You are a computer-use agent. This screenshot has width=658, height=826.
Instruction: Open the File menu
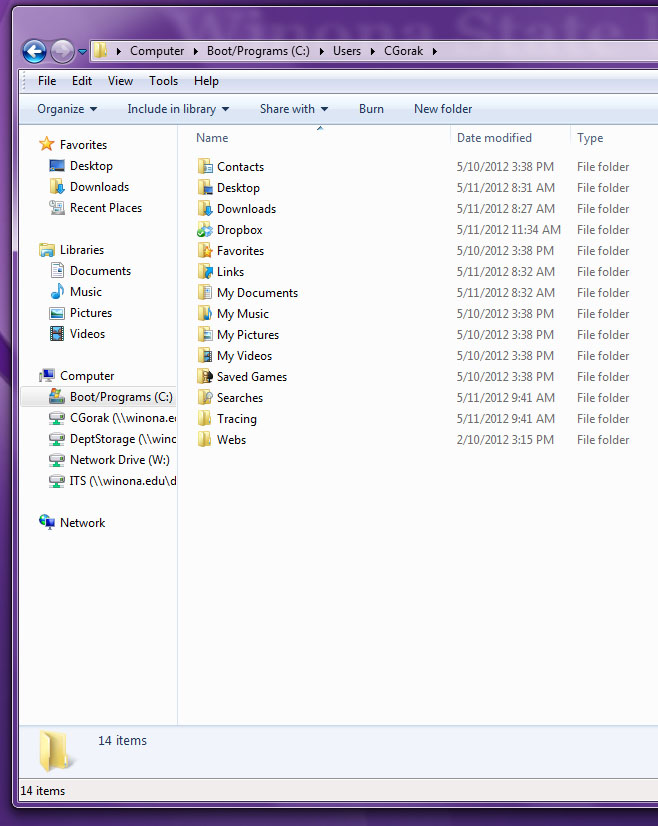tap(47, 81)
